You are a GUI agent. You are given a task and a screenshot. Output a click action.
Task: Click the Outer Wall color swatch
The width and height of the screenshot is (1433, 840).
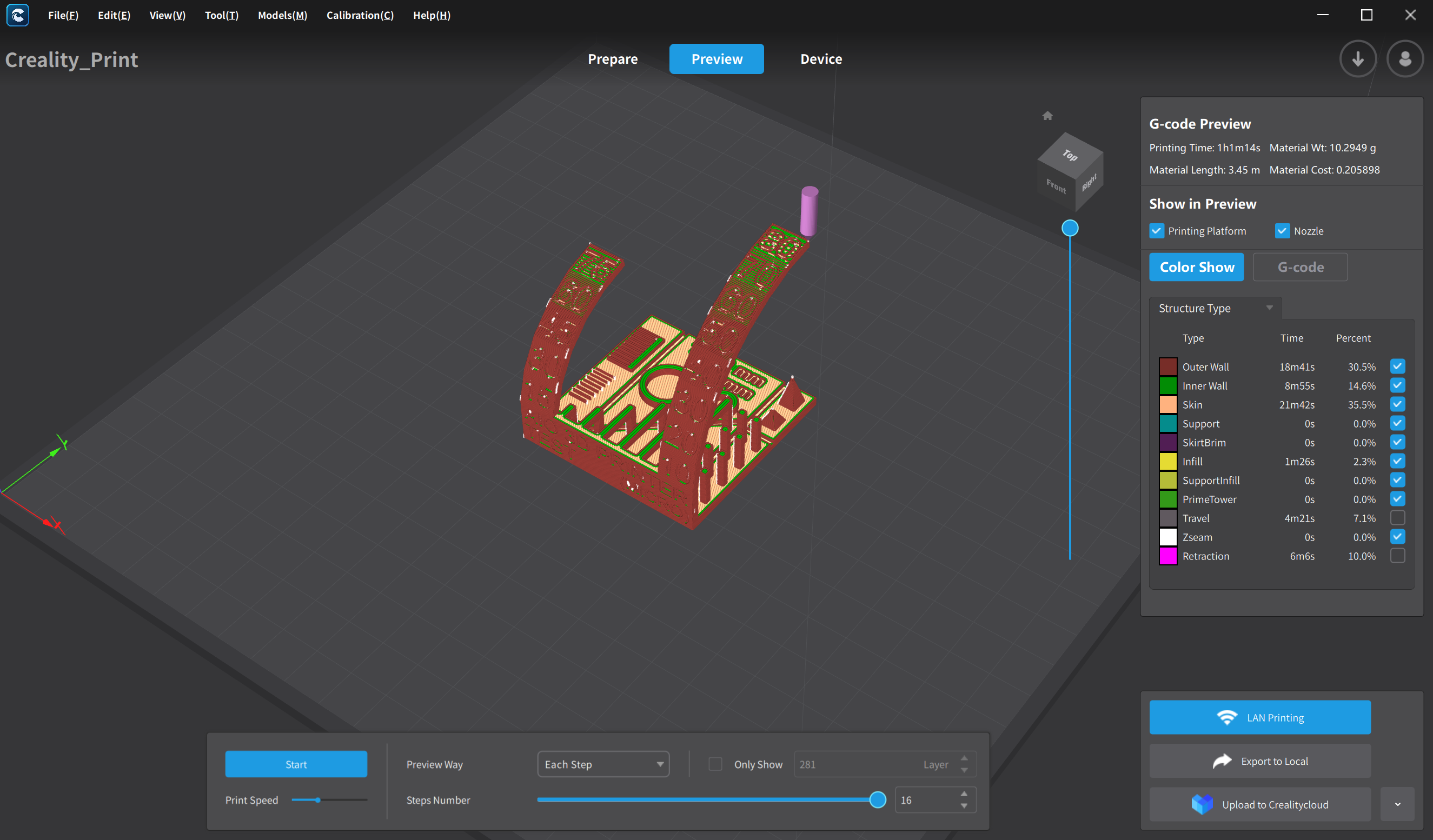[1167, 366]
